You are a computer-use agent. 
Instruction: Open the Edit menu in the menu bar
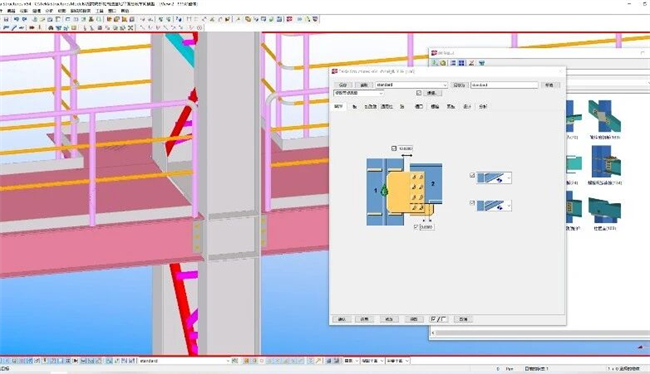10,11
